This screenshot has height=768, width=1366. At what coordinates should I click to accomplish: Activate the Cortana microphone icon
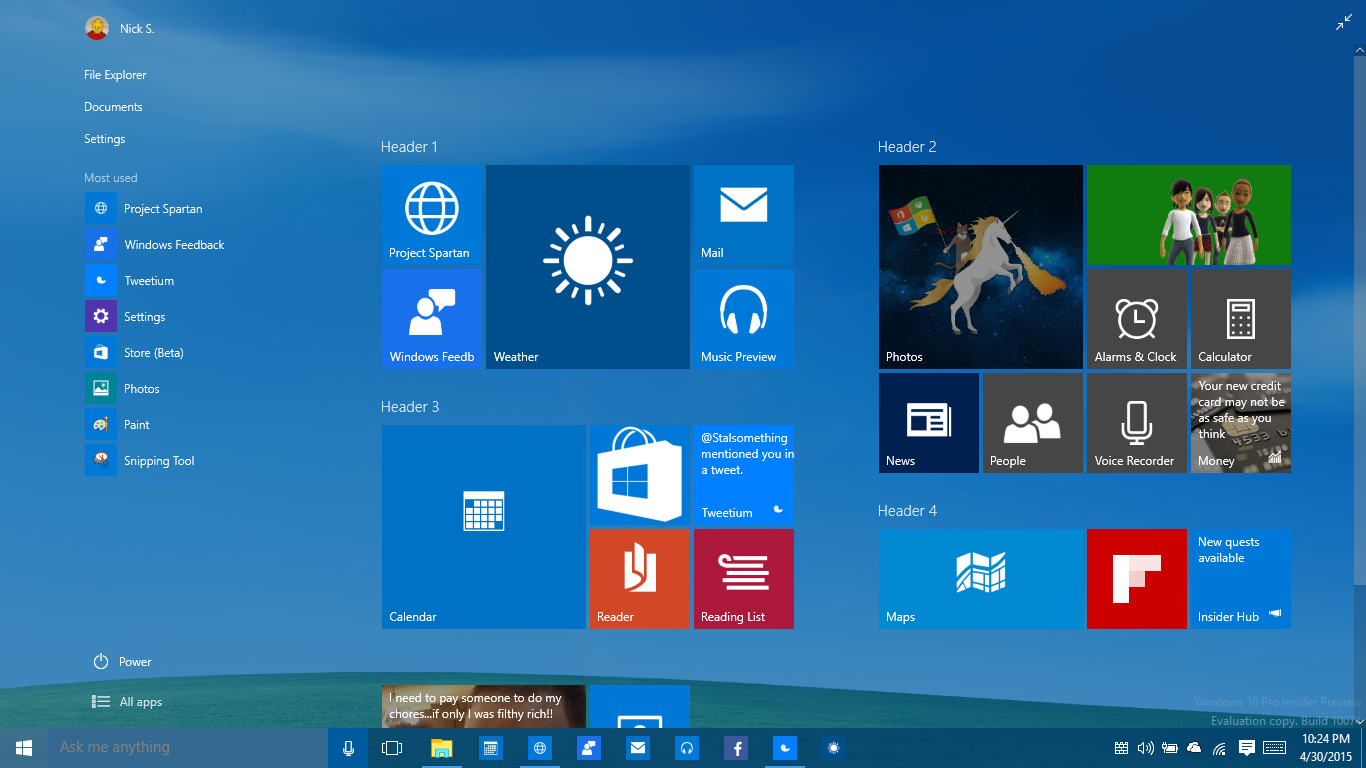(x=348, y=747)
